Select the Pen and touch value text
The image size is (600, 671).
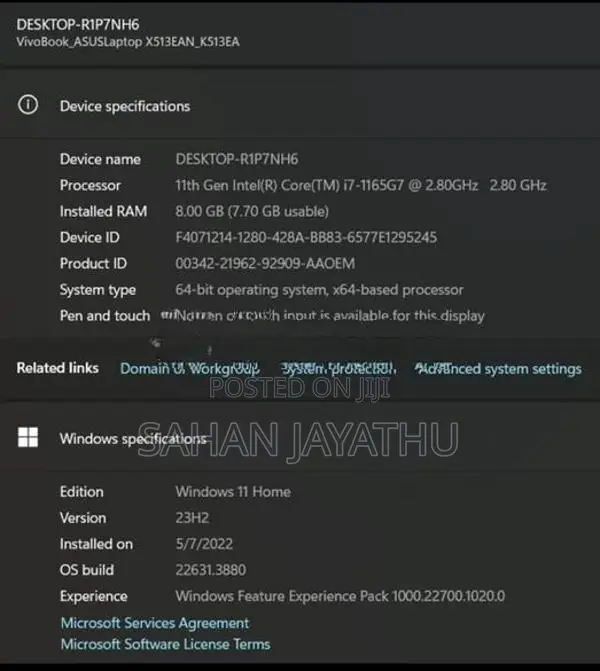[x=330, y=316]
